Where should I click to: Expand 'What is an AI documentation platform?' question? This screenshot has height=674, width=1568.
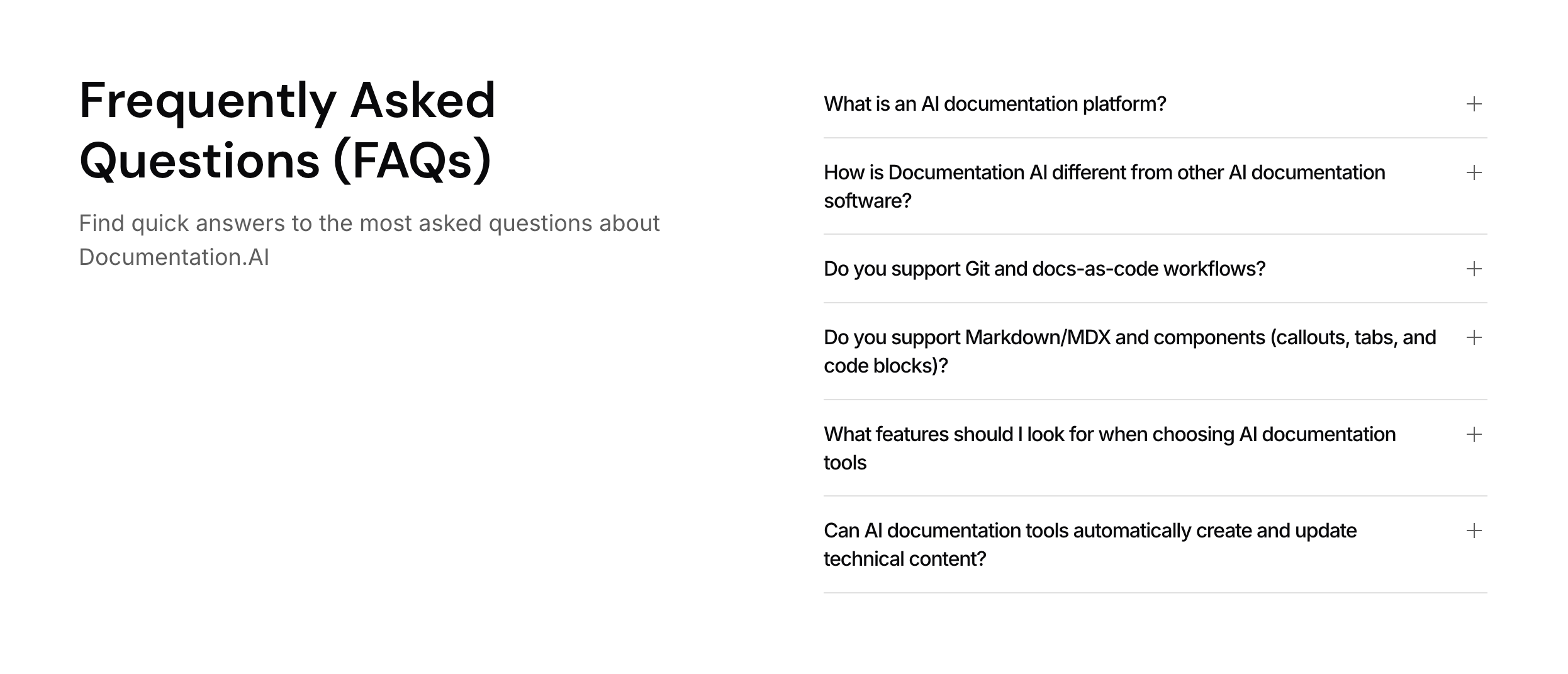[995, 104]
